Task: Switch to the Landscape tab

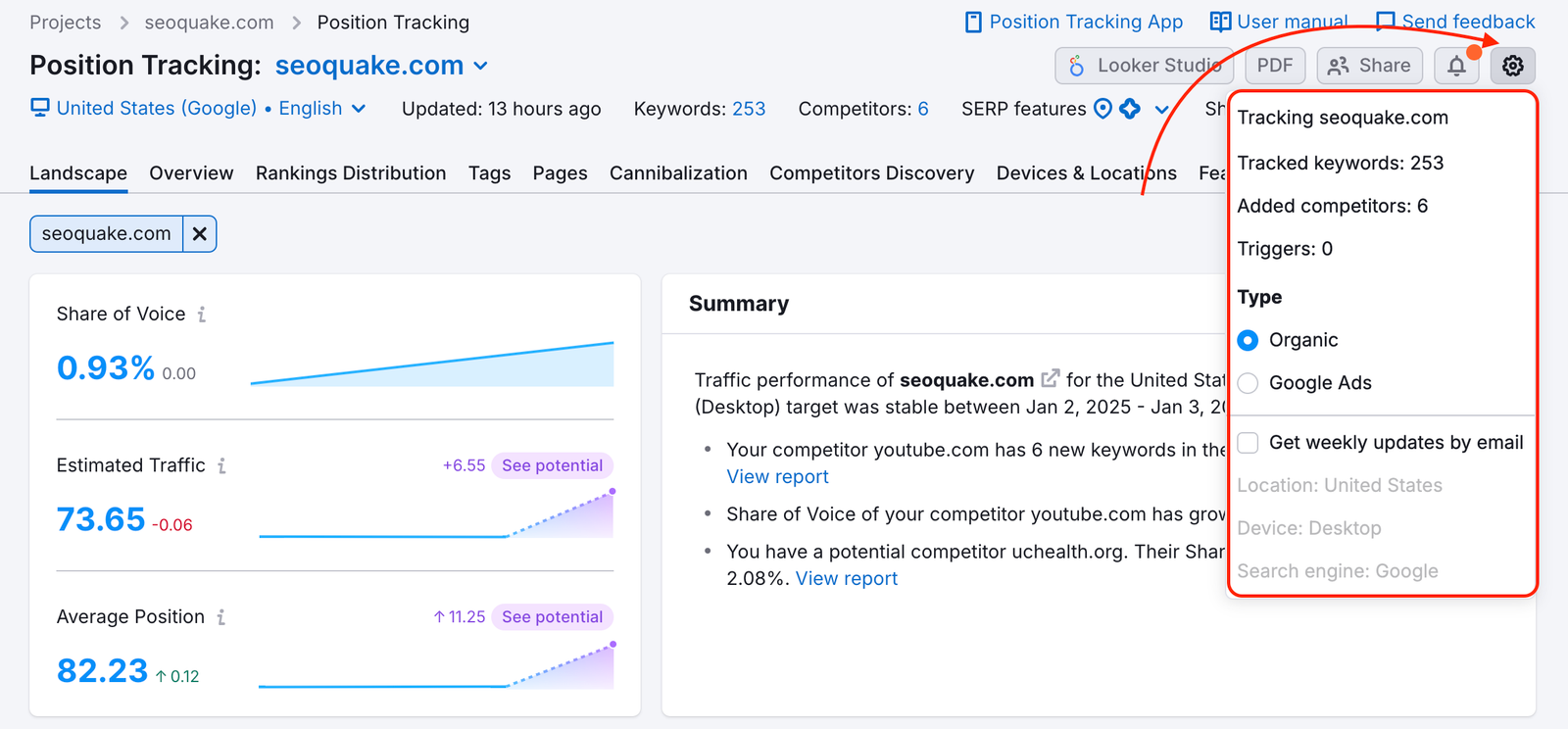Action: tap(78, 173)
